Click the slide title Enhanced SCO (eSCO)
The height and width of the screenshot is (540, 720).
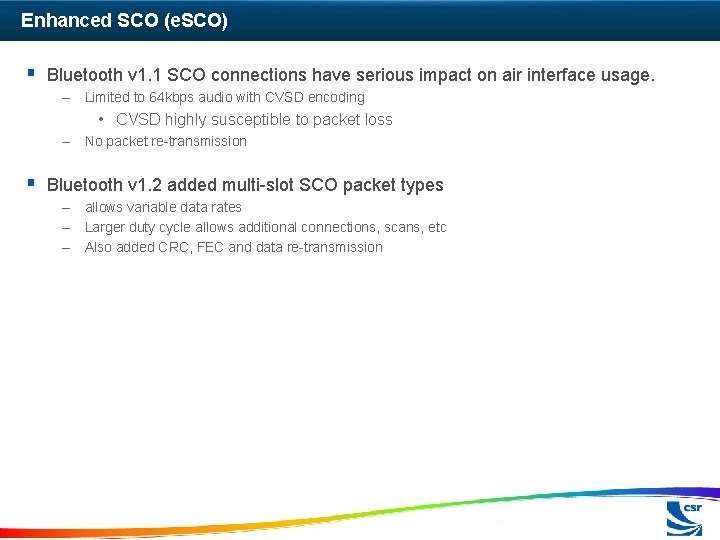click(x=124, y=21)
